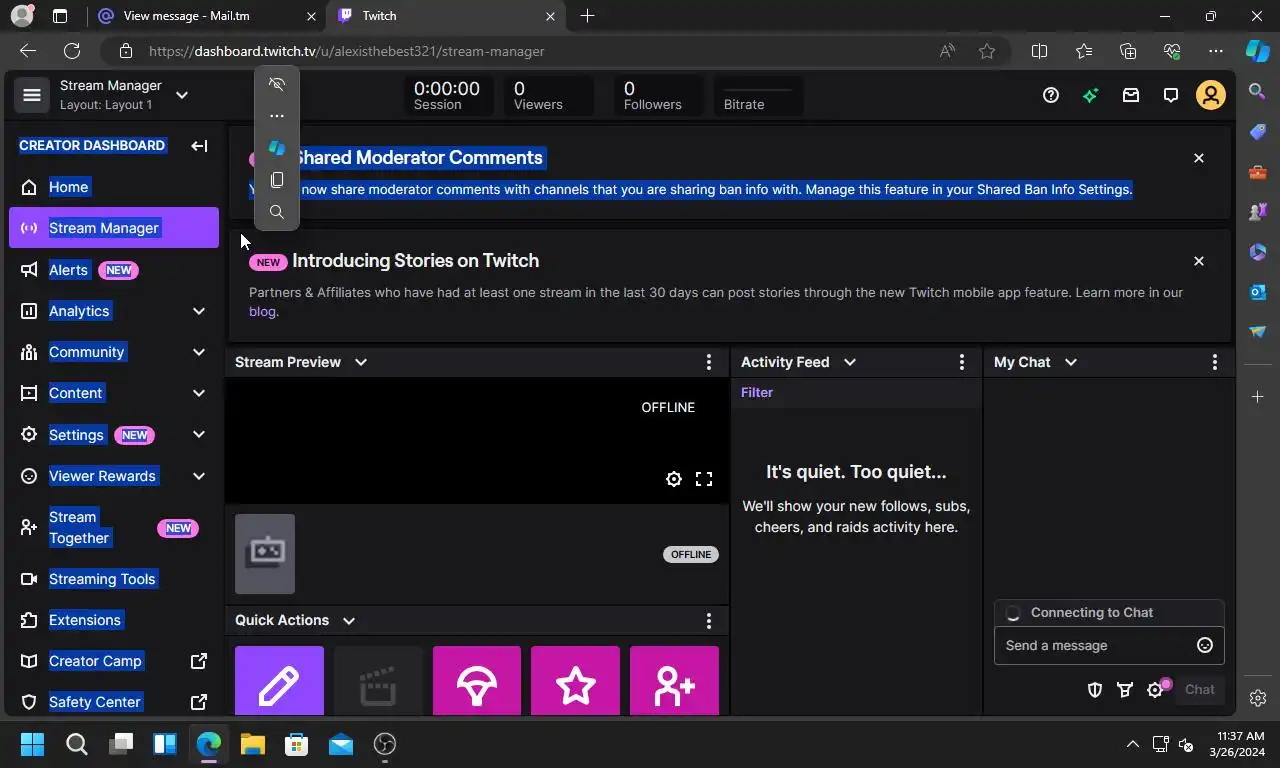Open the user profile avatar menu
1280x768 pixels.
tap(1210, 95)
